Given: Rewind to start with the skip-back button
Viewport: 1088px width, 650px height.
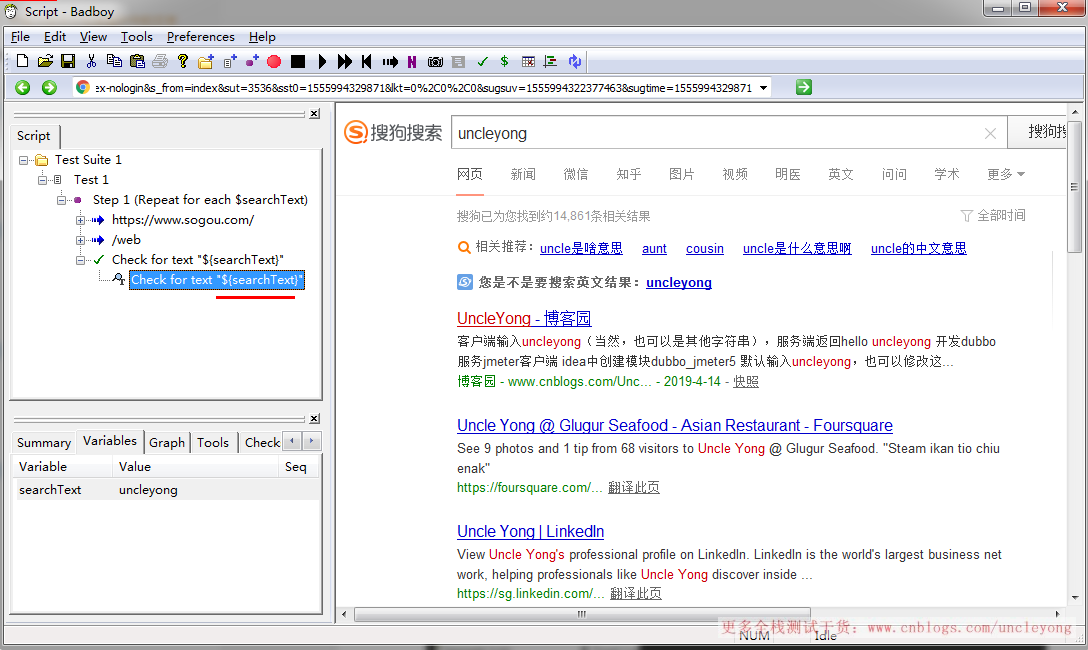Looking at the screenshot, I should 366,61.
